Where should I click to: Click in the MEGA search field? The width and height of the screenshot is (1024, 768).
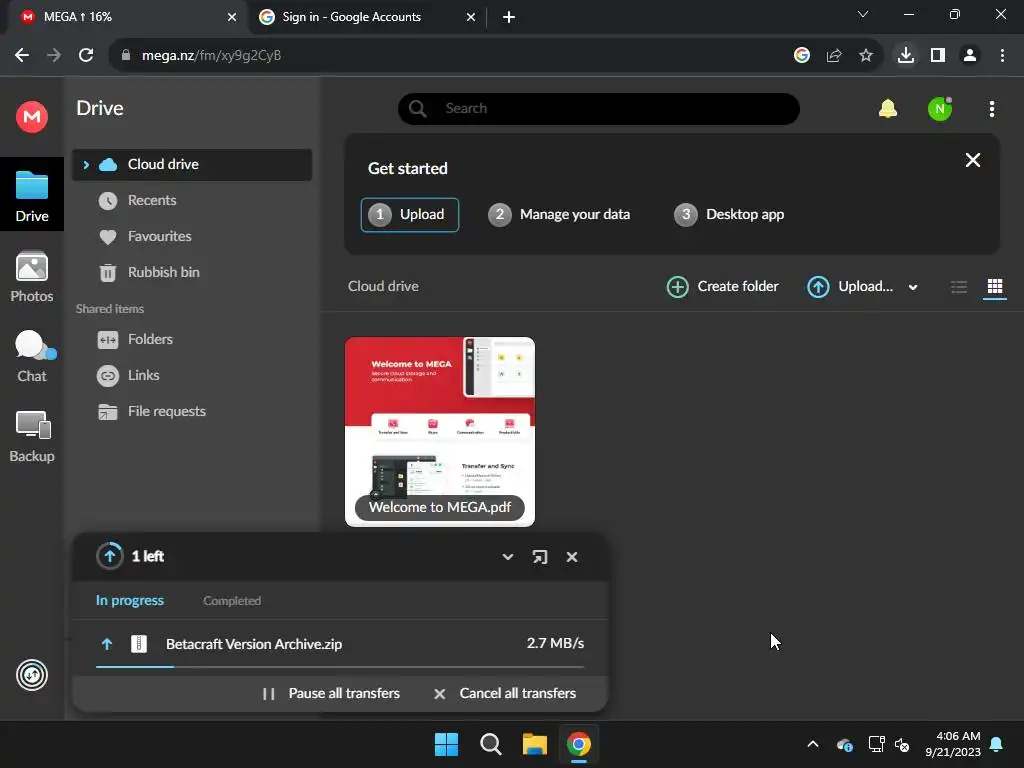(598, 108)
